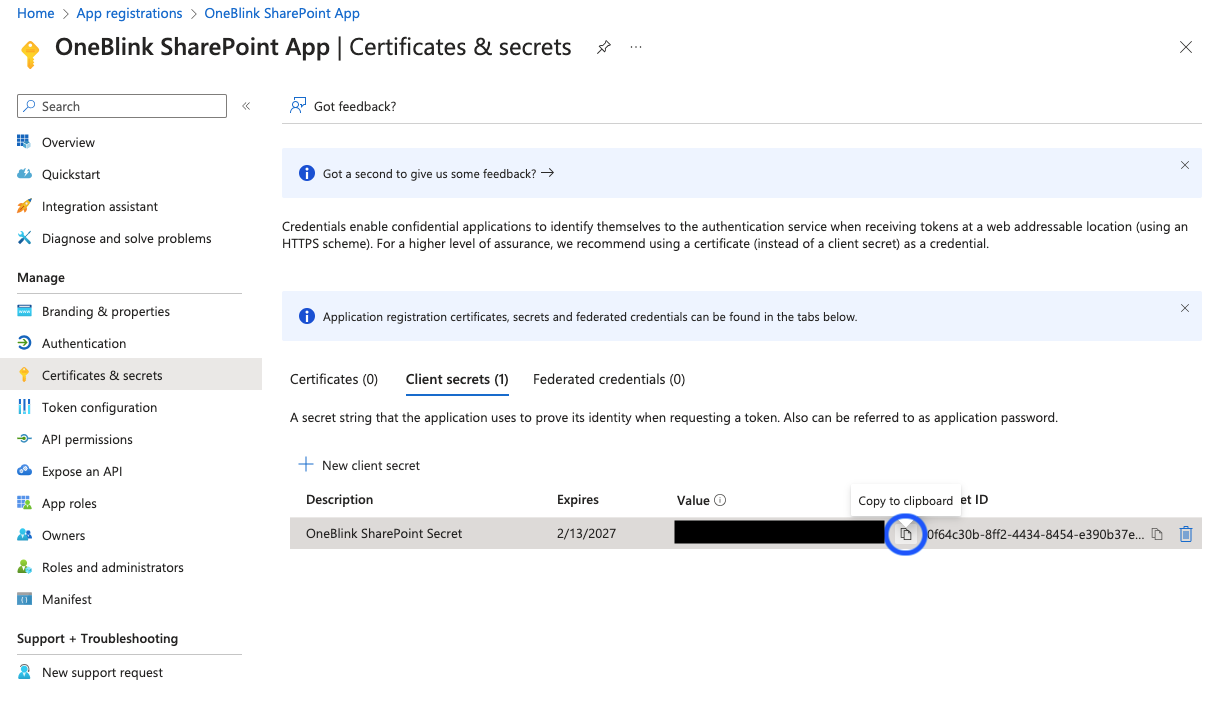Click the Authentication icon in sidebar

[x=24, y=343]
